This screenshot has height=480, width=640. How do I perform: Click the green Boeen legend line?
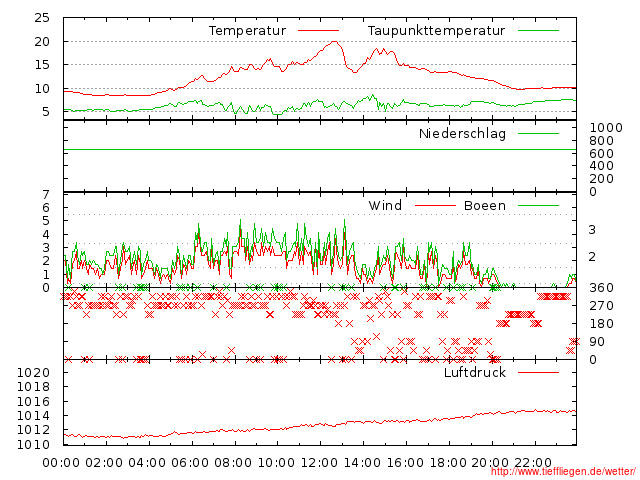[x=538, y=205]
